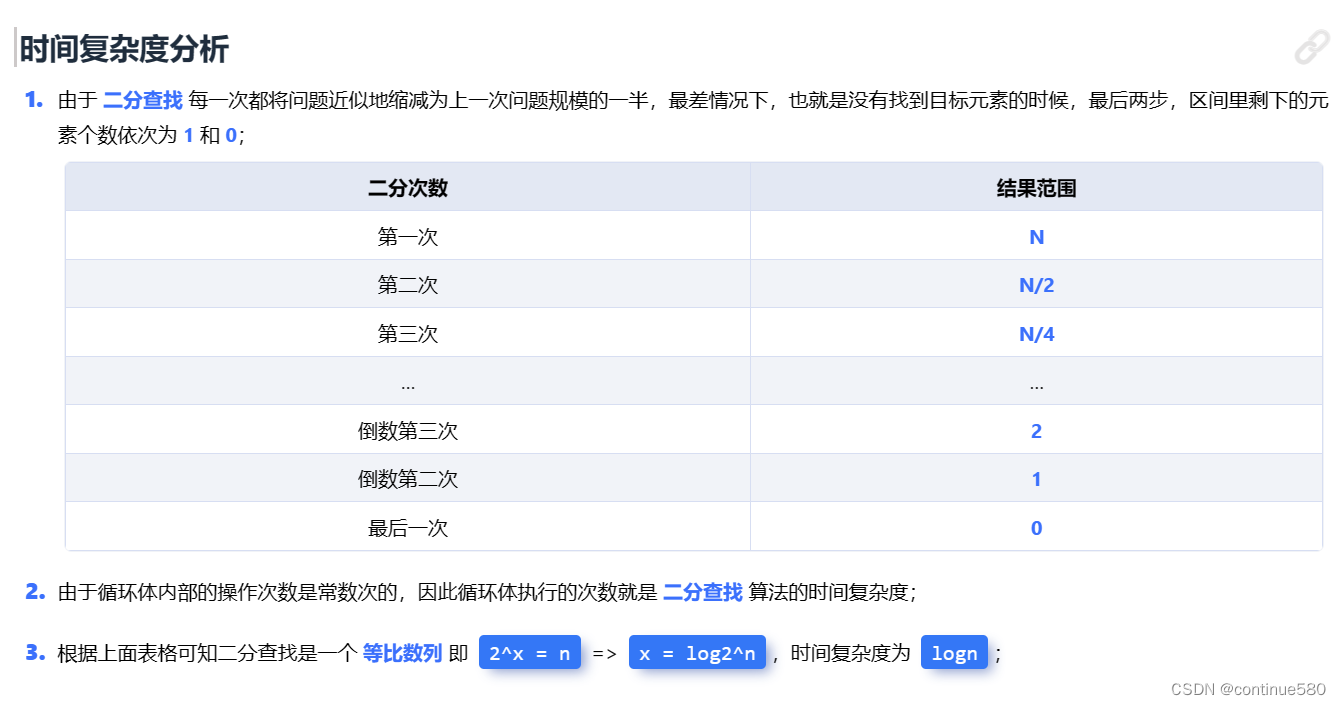
Task: Select the 第三次 row label
Action: [x=408, y=333]
